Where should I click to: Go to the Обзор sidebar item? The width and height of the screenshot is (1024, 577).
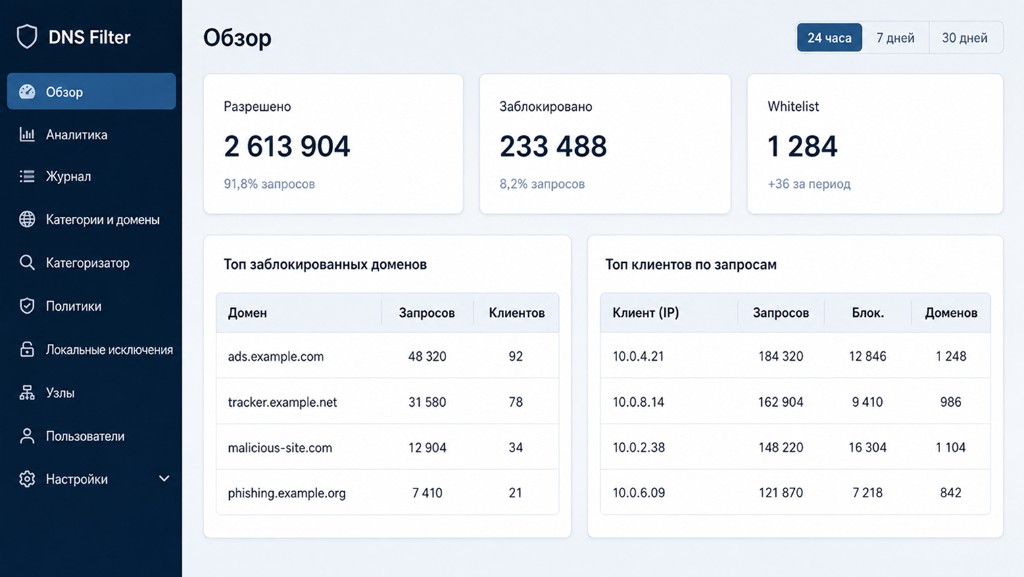(x=91, y=91)
